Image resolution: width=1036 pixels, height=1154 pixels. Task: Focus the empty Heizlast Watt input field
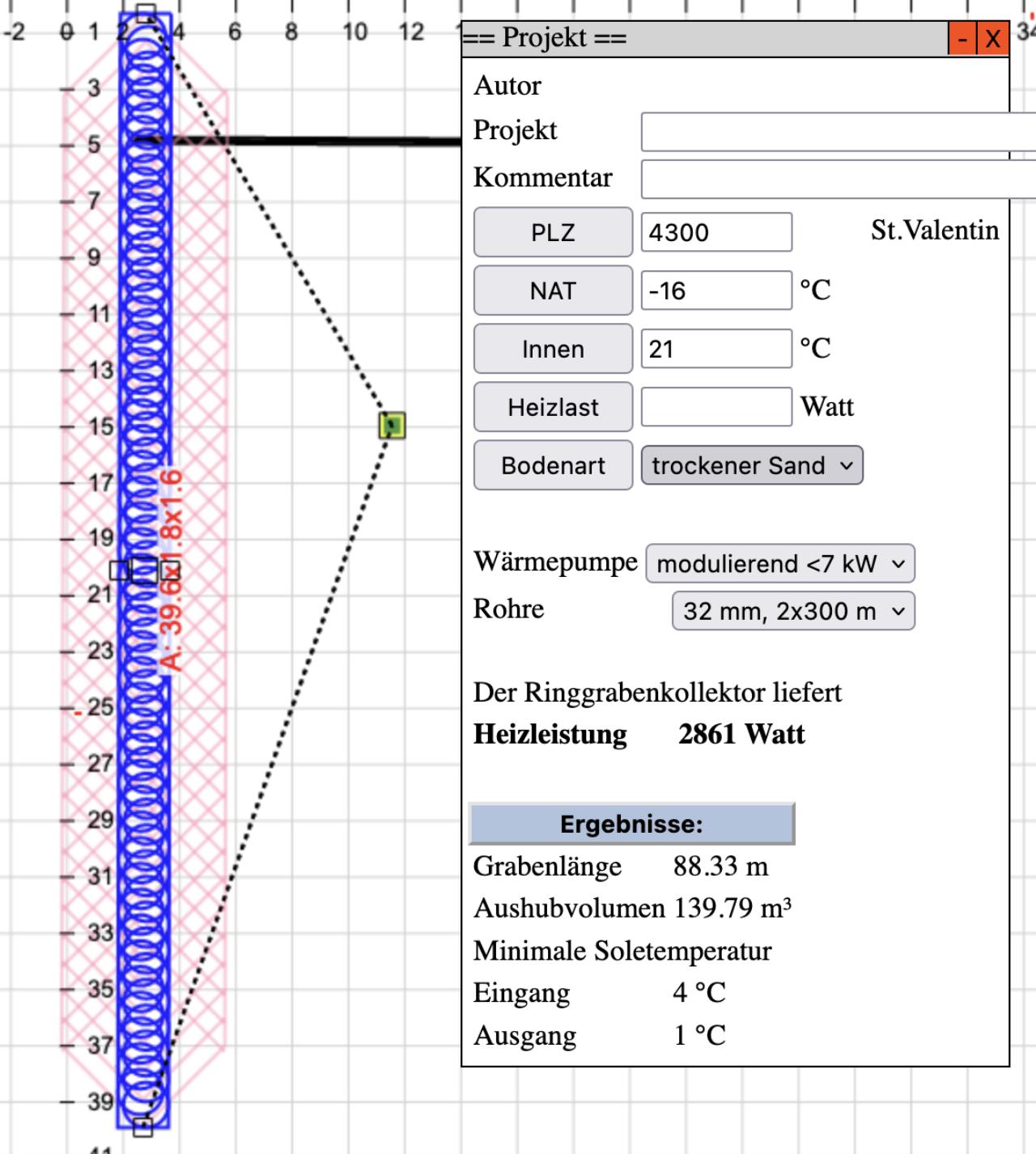coord(716,407)
